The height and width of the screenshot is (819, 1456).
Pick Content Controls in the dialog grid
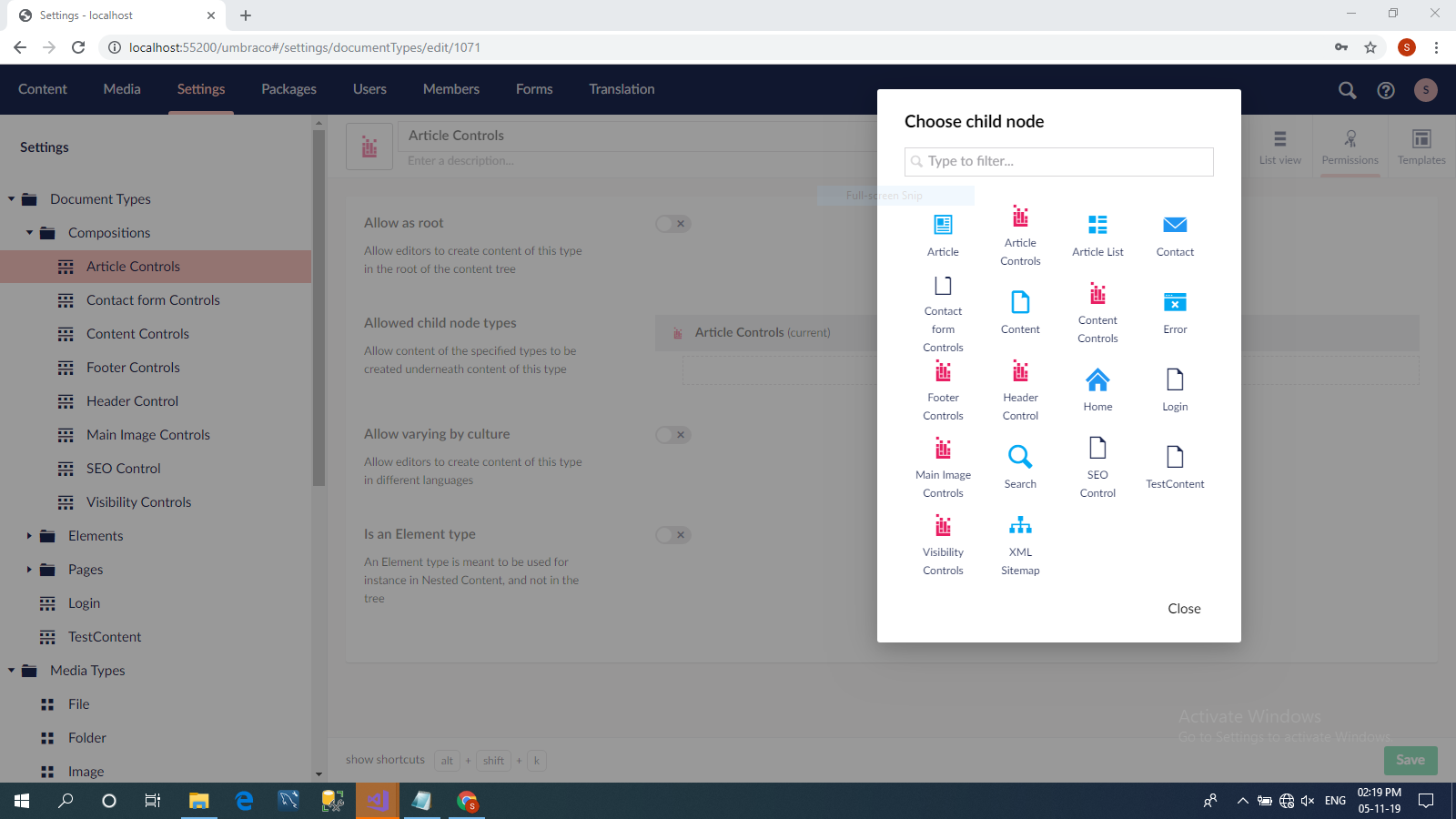(x=1097, y=312)
